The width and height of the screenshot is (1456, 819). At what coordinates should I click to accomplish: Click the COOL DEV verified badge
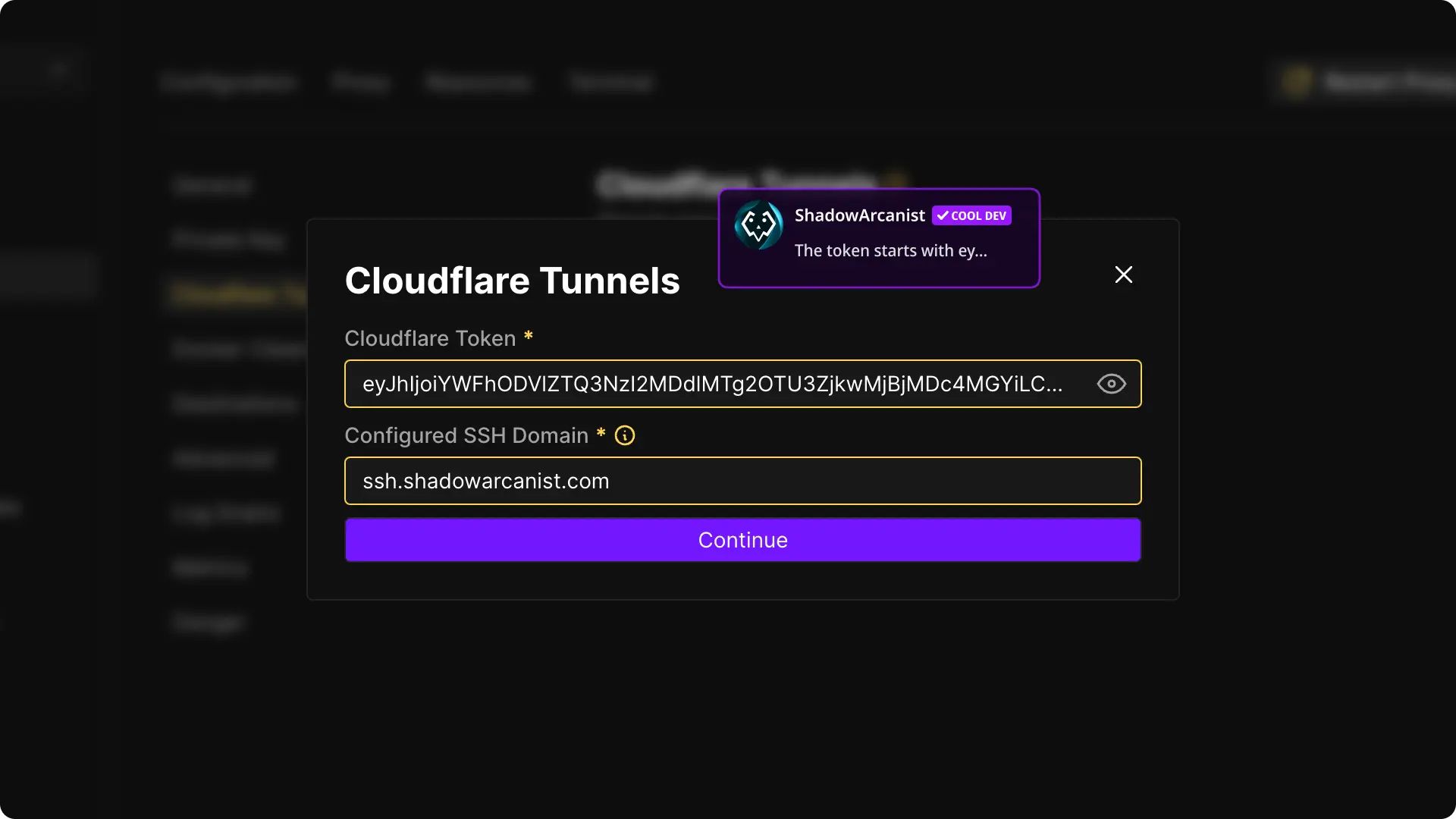click(971, 215)
